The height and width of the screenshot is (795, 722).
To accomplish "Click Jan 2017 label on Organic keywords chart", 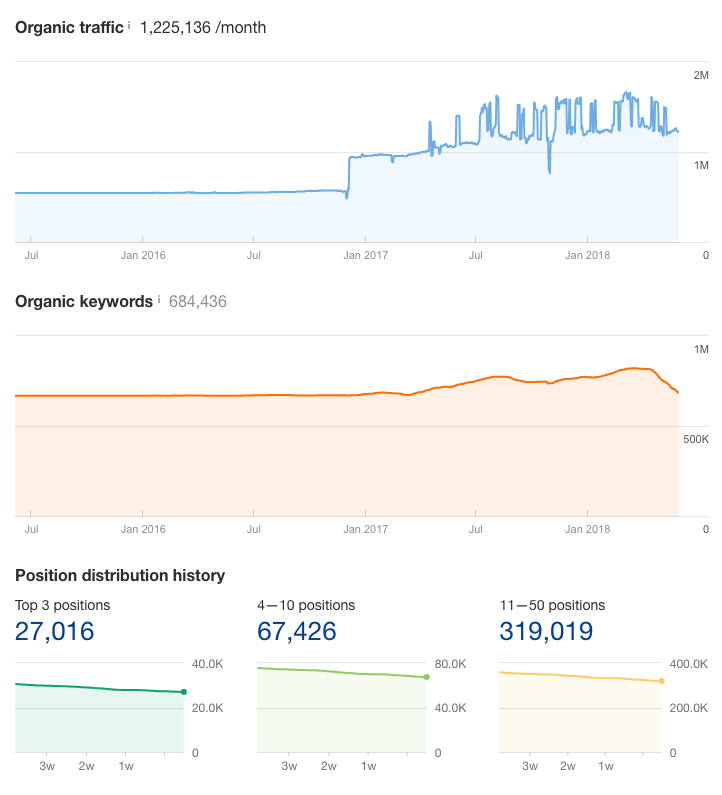I will [x=366, y=529].
